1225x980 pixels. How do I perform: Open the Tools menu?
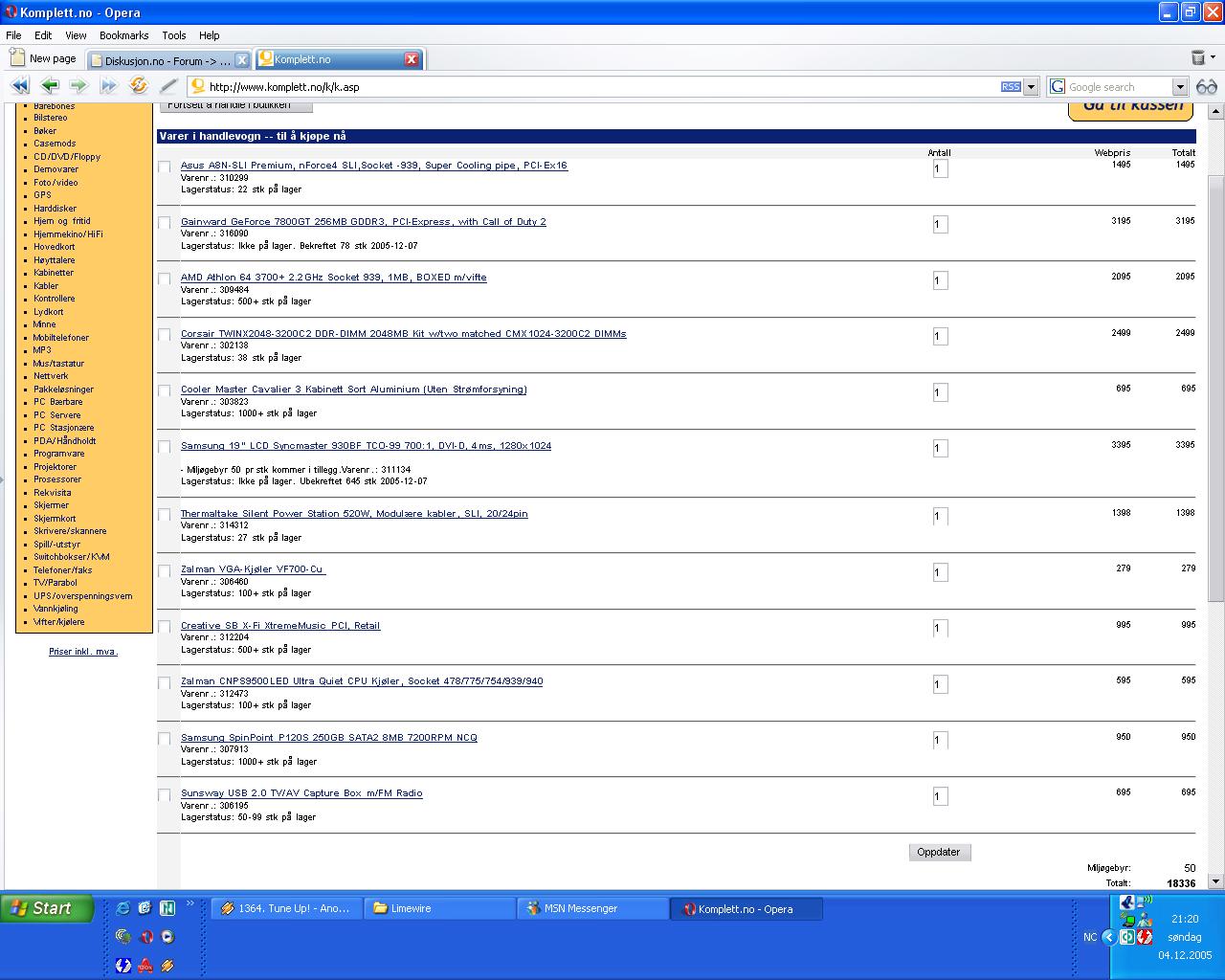[x=174, y=35]
